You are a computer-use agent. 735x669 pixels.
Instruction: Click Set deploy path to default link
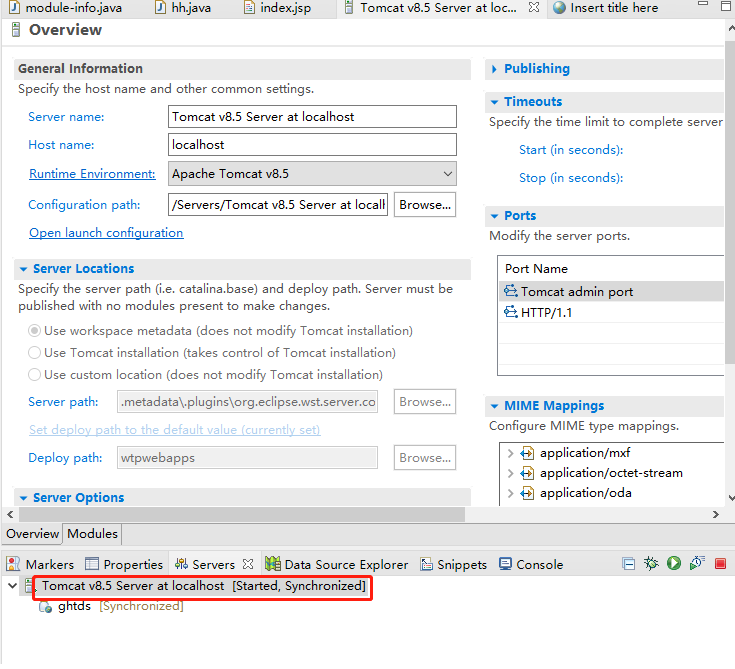[174, 430]
